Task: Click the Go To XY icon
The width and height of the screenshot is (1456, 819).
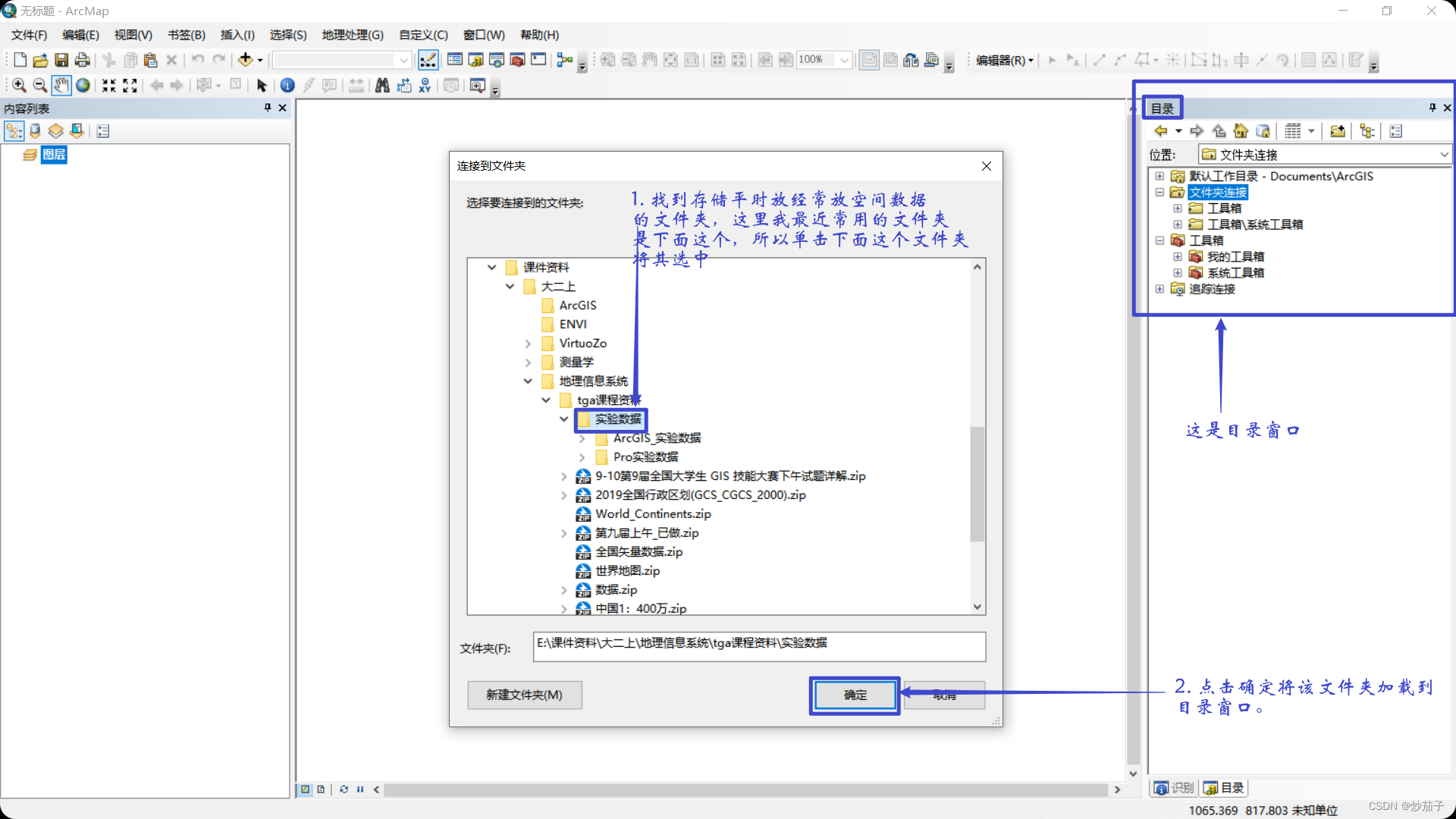Action: coord(425,86)
